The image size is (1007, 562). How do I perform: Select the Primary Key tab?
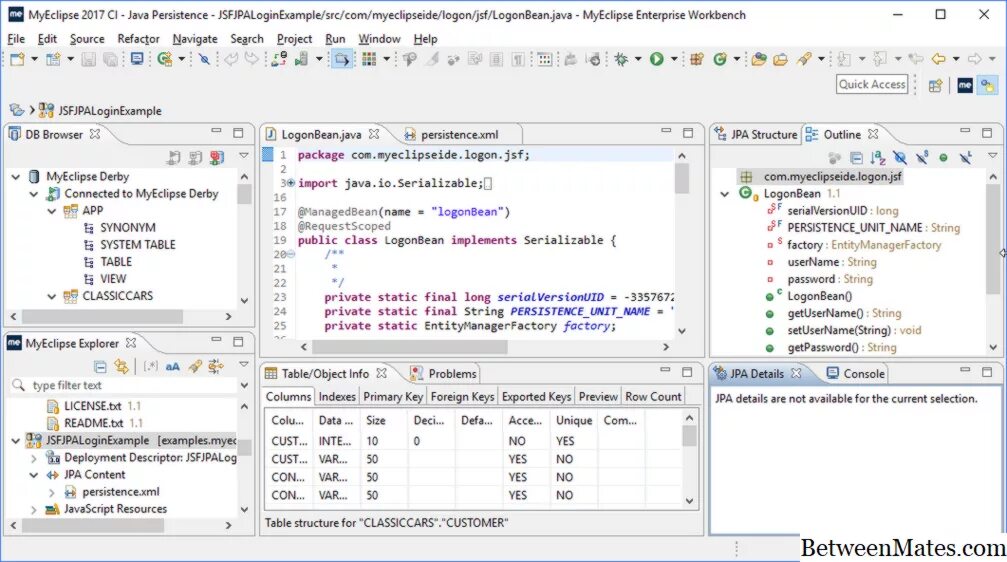pyautogui.click(x=393, y=397)
